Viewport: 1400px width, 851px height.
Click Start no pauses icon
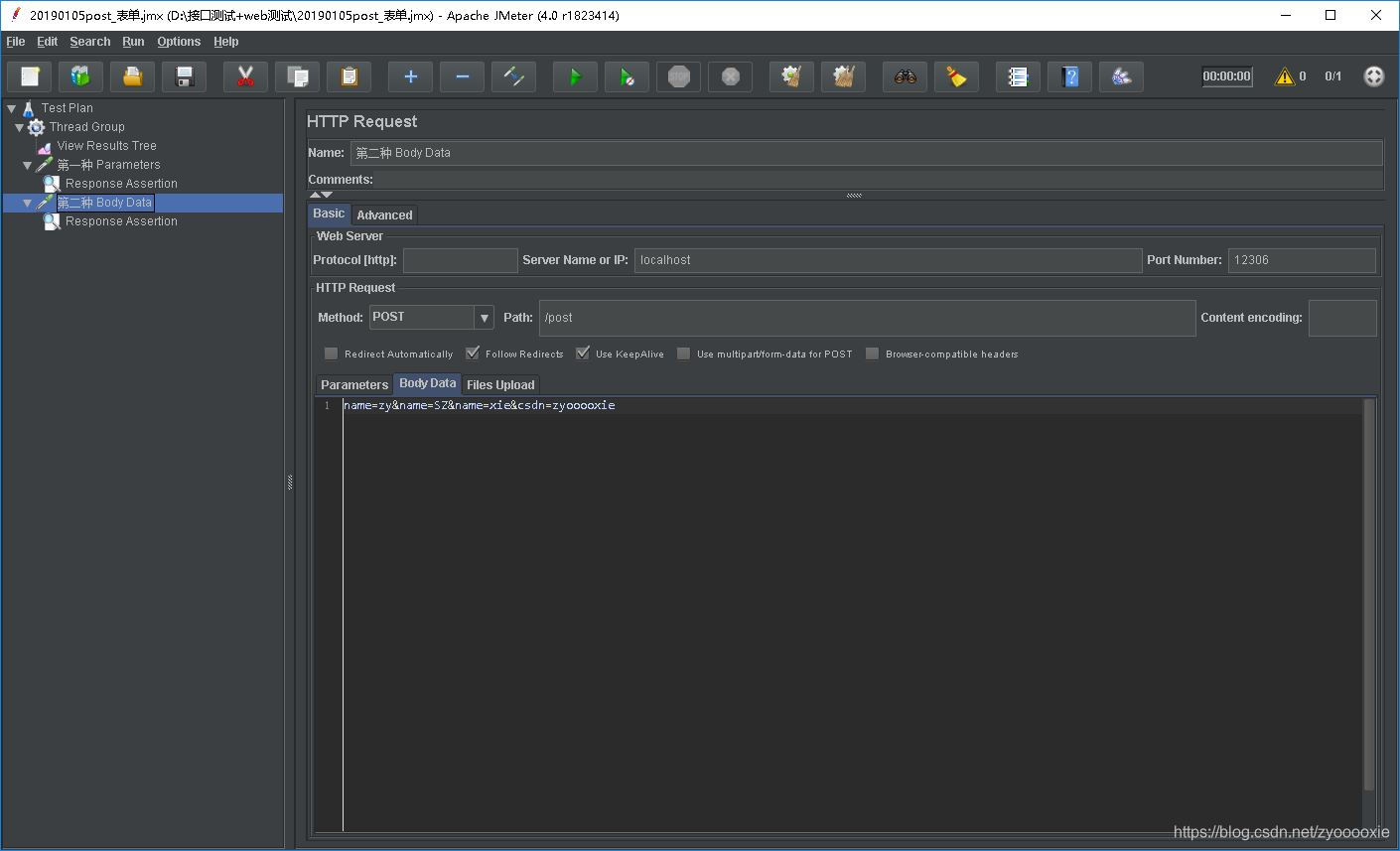(x=627, y=76)
